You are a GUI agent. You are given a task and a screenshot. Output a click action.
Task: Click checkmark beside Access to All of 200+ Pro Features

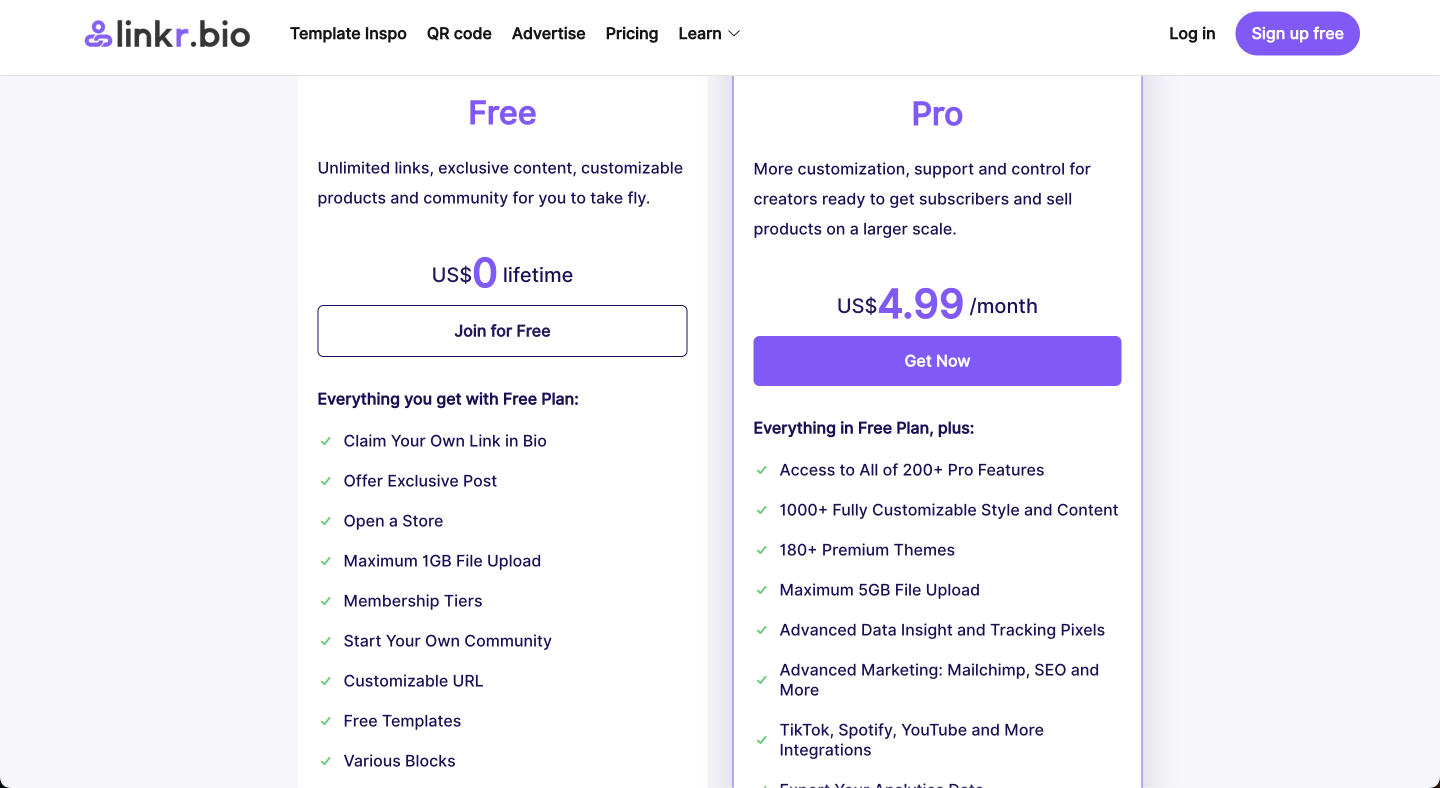coord(762,470)
